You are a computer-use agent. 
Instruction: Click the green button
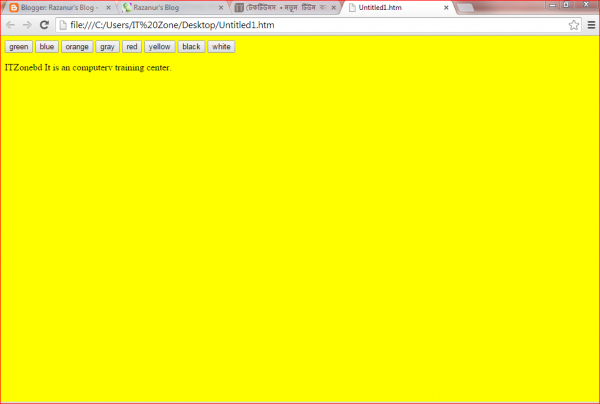click(19, 47)
